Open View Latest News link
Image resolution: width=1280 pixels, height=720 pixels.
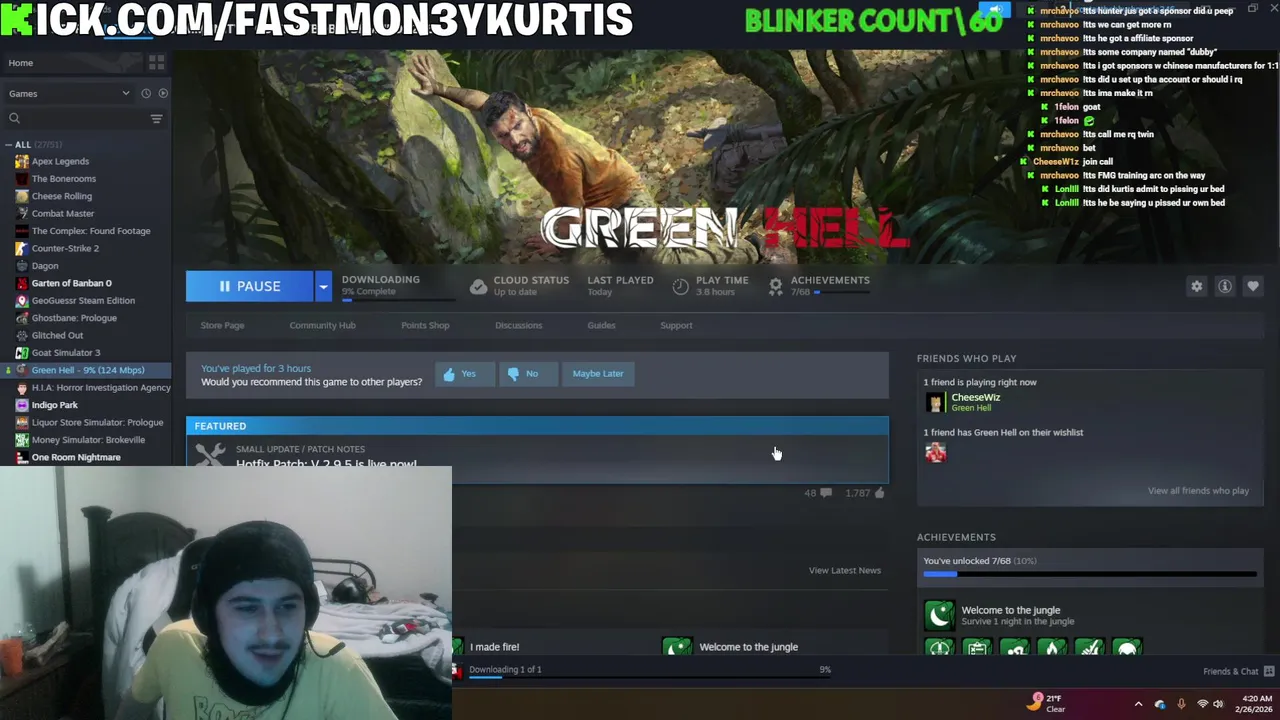(845, 570)
